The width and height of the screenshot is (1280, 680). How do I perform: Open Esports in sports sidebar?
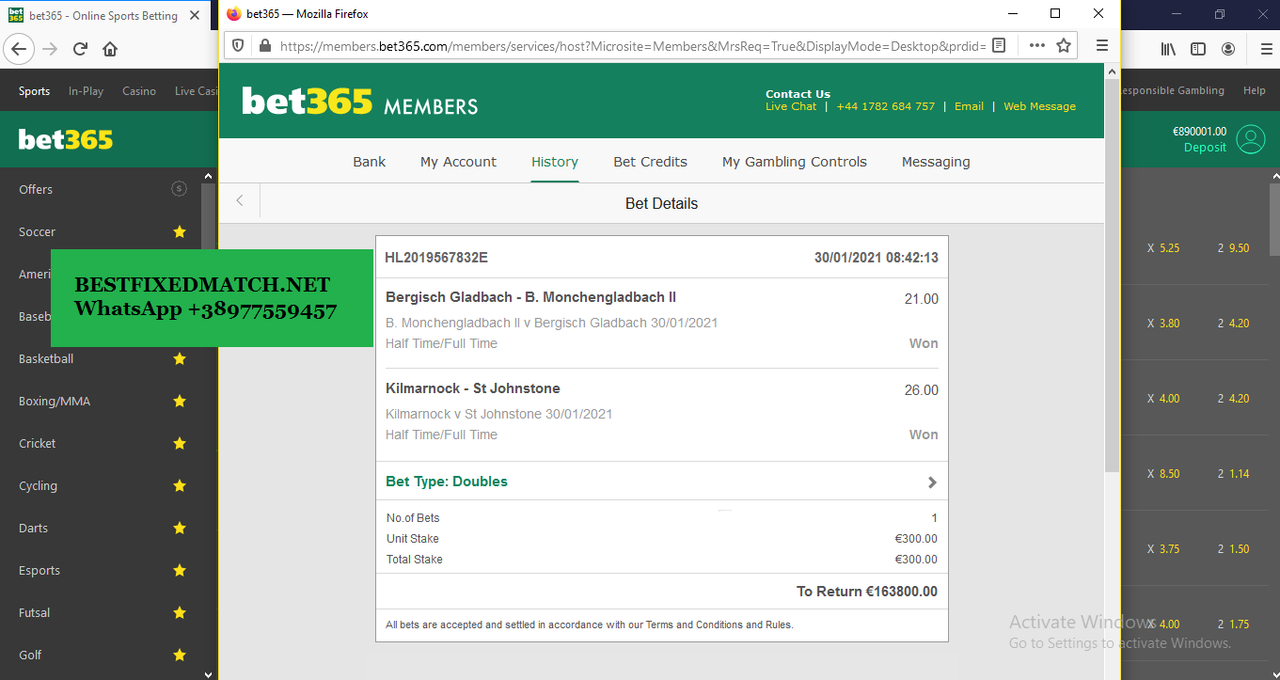coord(39,570)
